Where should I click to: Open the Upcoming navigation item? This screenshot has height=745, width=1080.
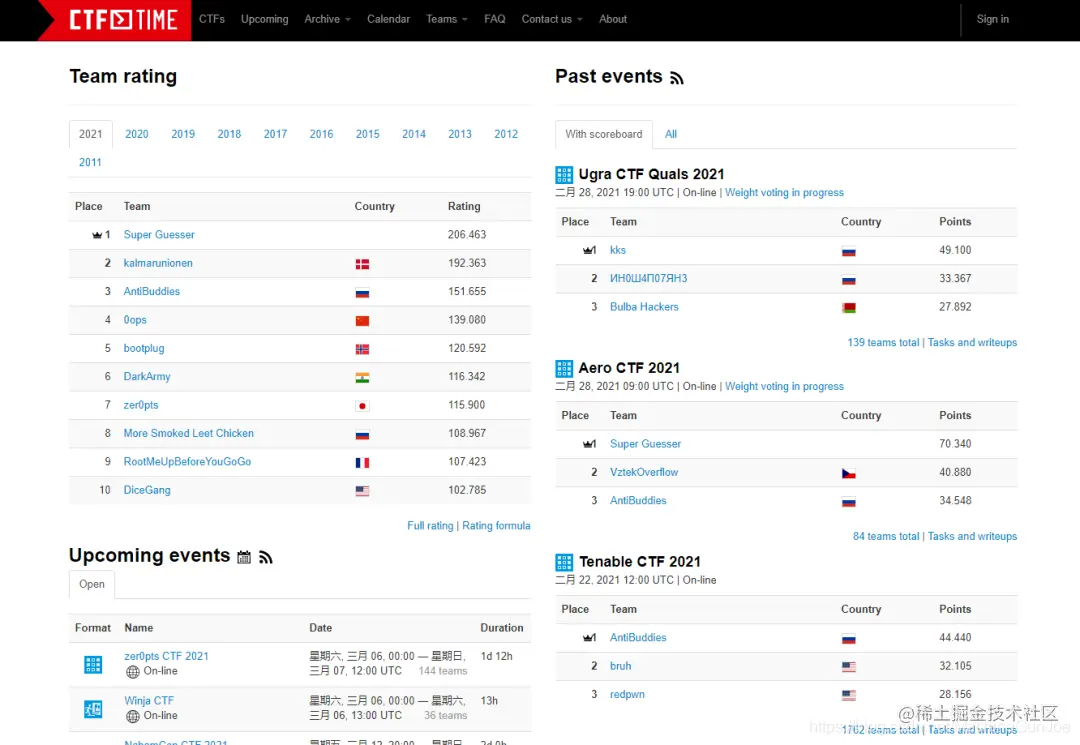pyautogui.click(x=264, y=19)
